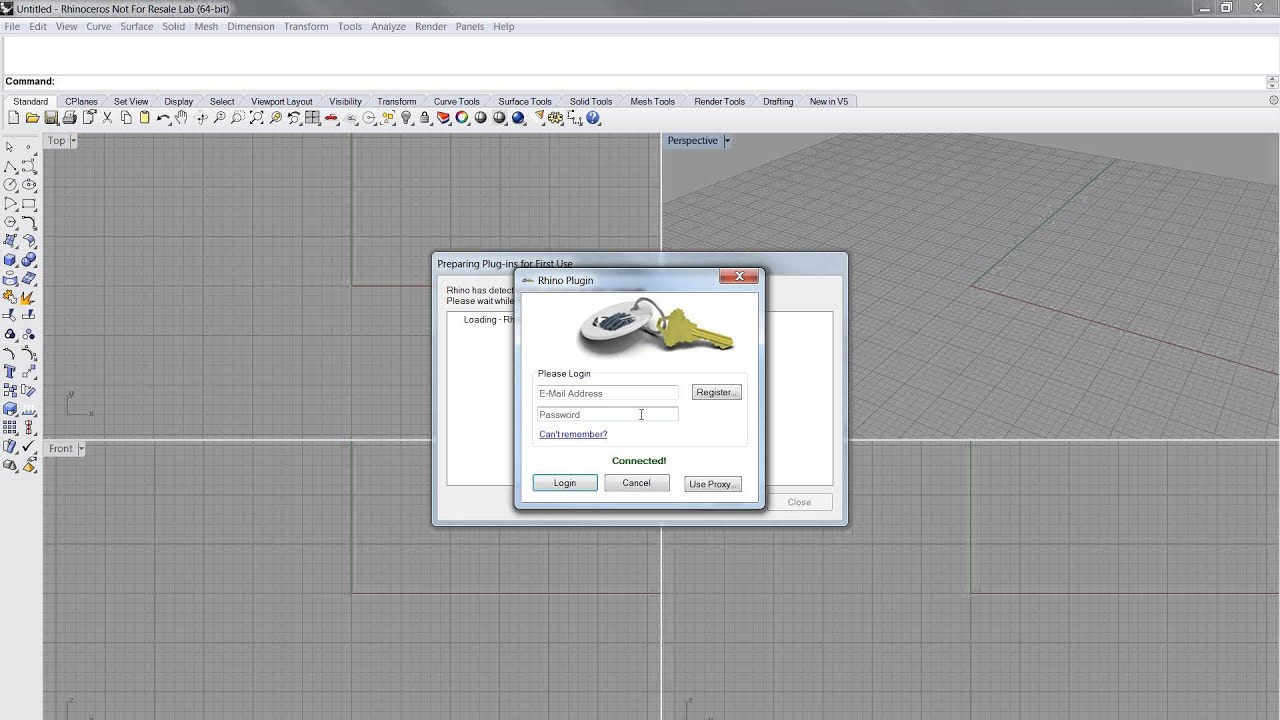The image size is (1280, 720).
Task: Click the Login button
Action: click(565, 483)
